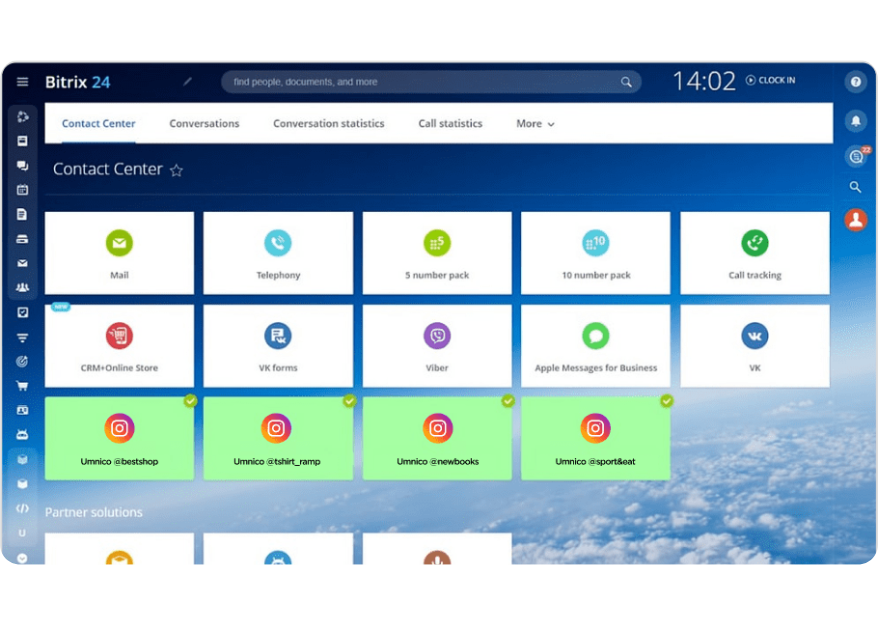The image size is (879, 624).
Task: Switch to the Conversations tab
Action: click(204, 123)
